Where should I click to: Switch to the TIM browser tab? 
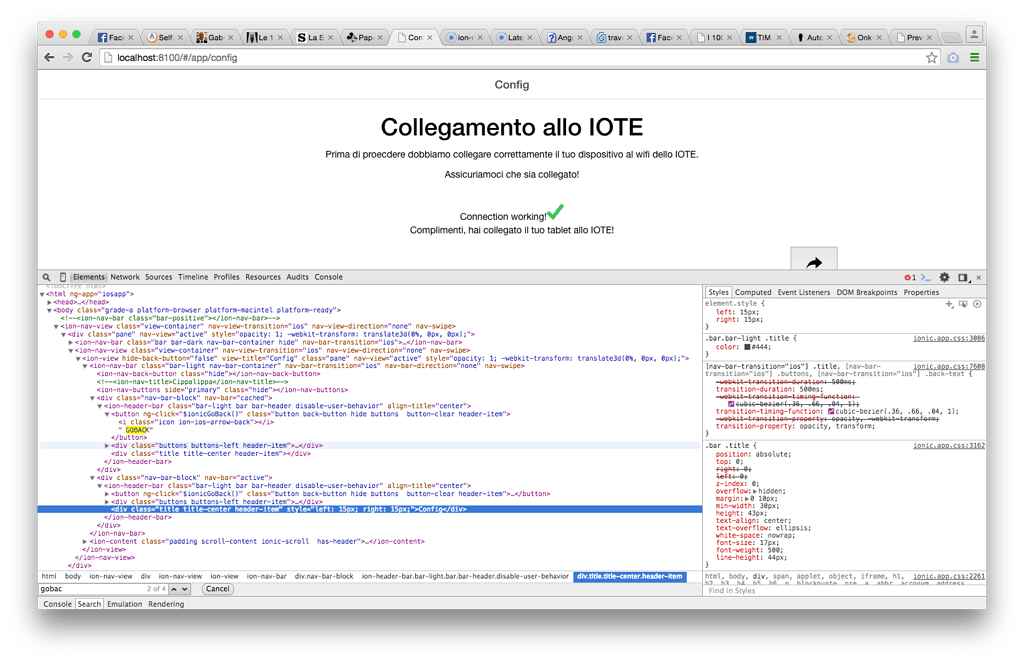(x=763, y=37)
